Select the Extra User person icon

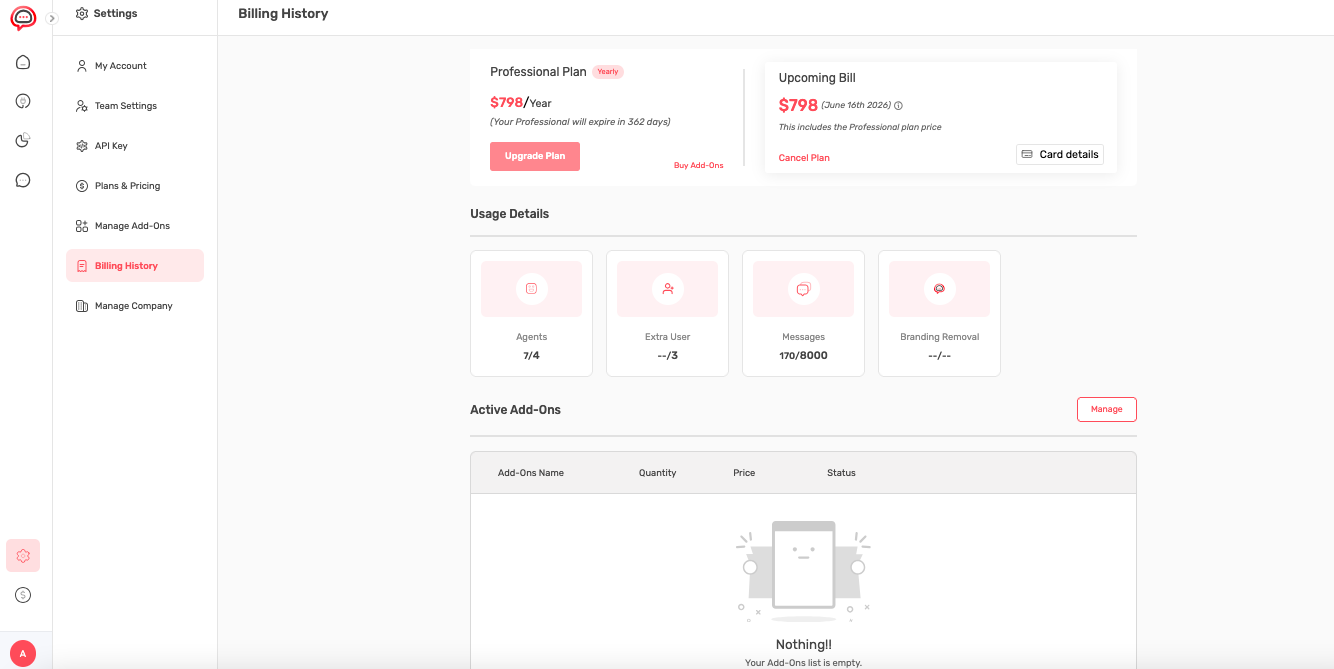click(667, 288)
